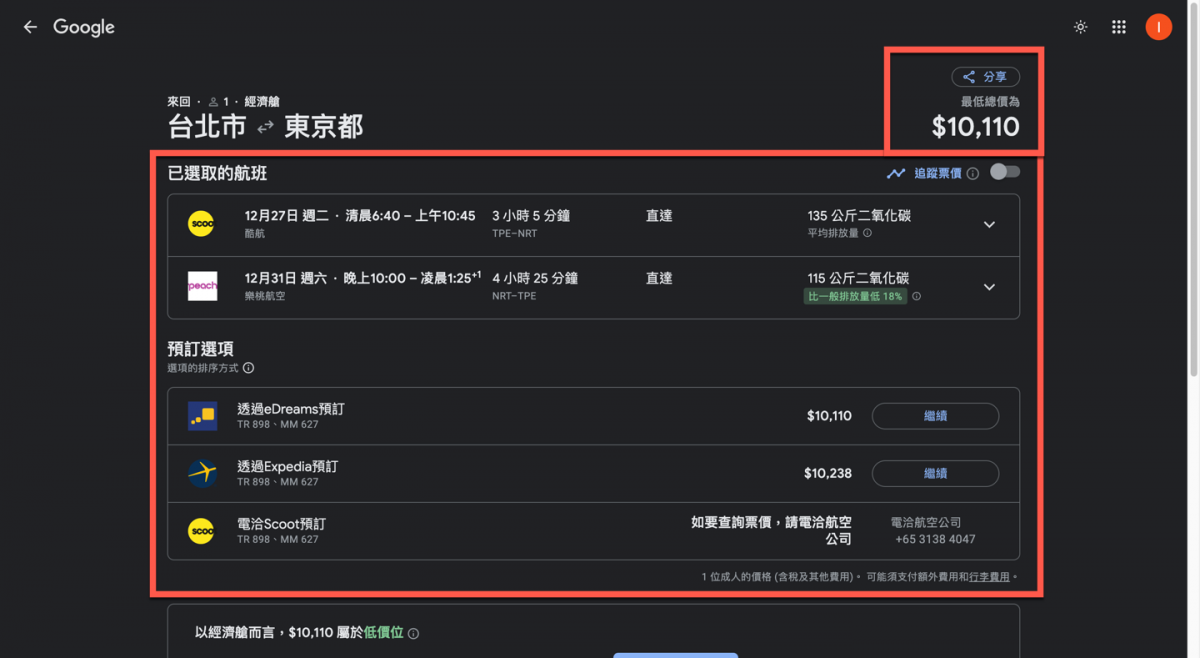This screenshot has height=658, width=1200.
Task: Click info icon next to 選項的排序方式
Action: click(x=248, y=368)
